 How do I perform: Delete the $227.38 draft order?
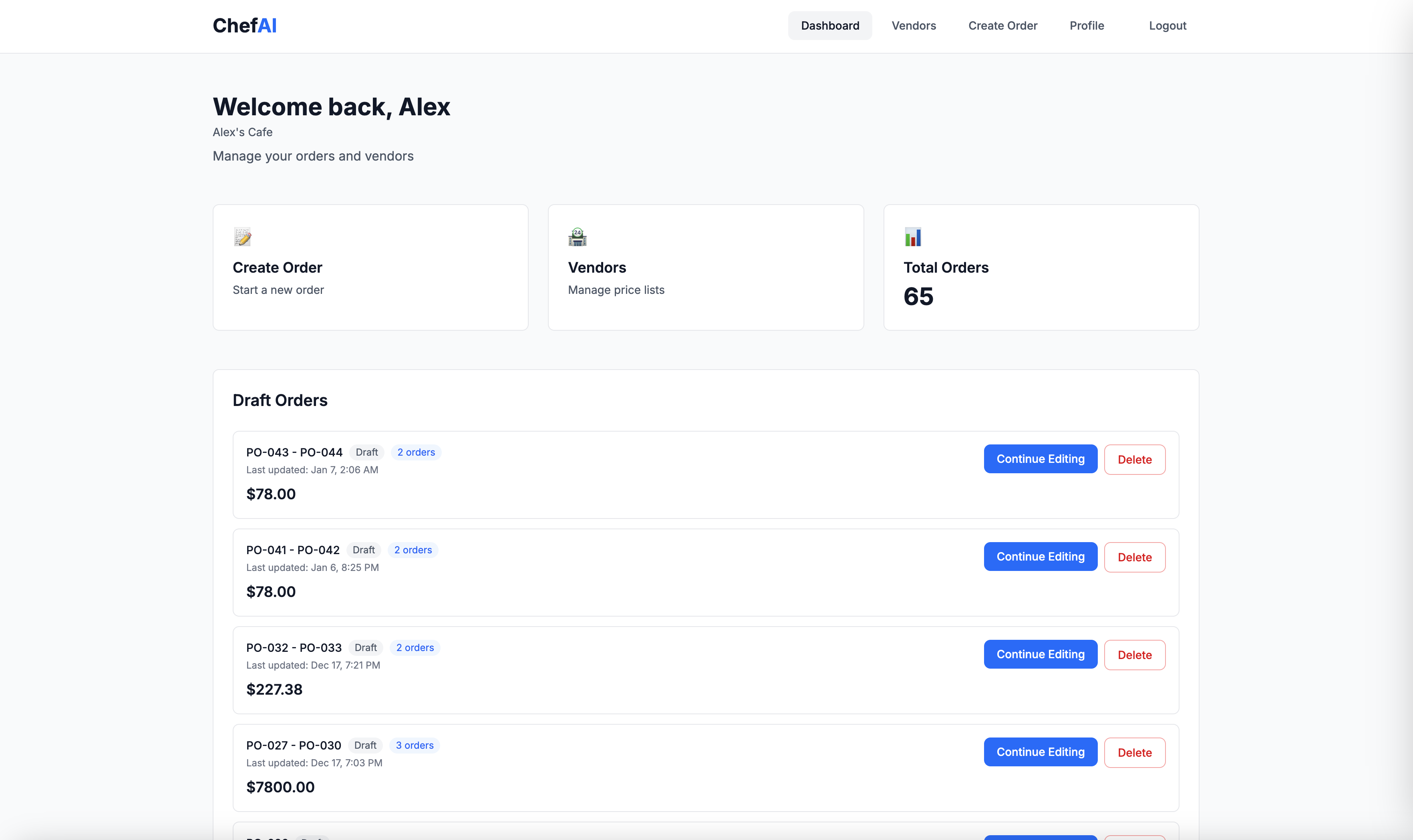[x=1134, y=655]
